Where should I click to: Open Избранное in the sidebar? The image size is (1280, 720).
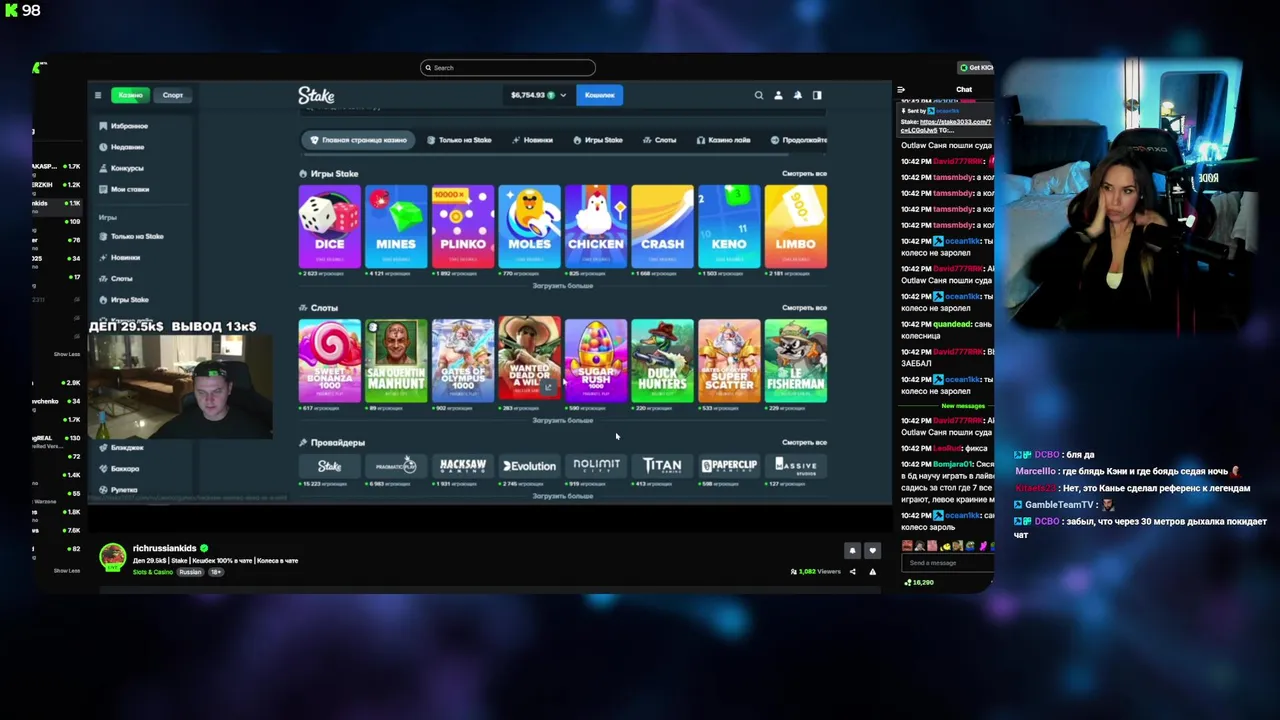point(123,126)
